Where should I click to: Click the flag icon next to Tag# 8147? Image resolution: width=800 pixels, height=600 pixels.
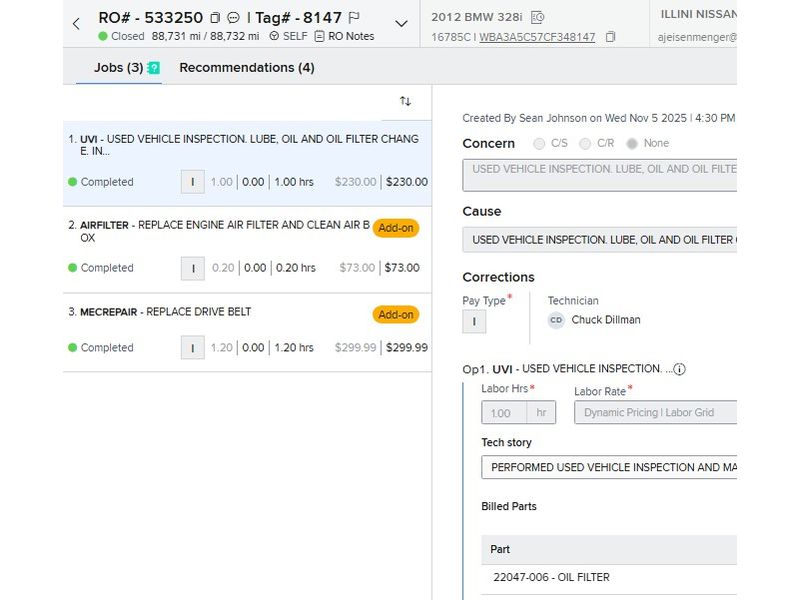click(354, 18)
